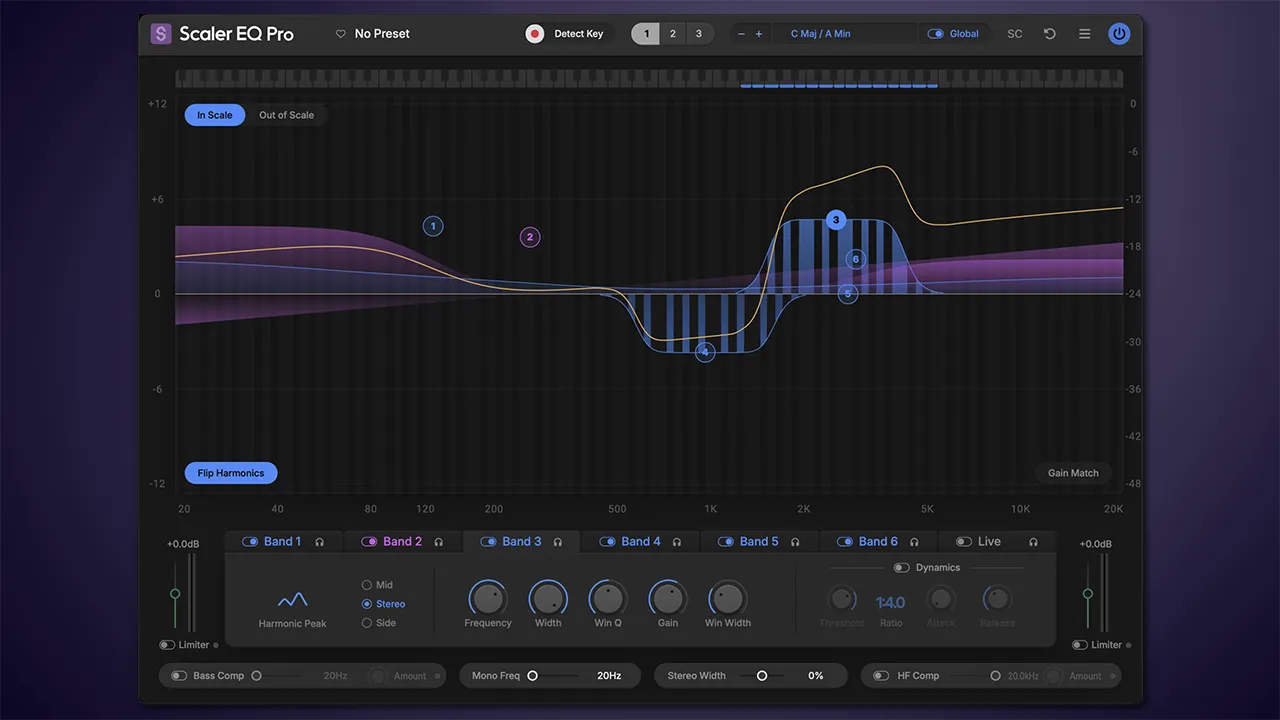Enable the Dynamics toggle
Screen dimensions: 1280x720
pos(901,568)
